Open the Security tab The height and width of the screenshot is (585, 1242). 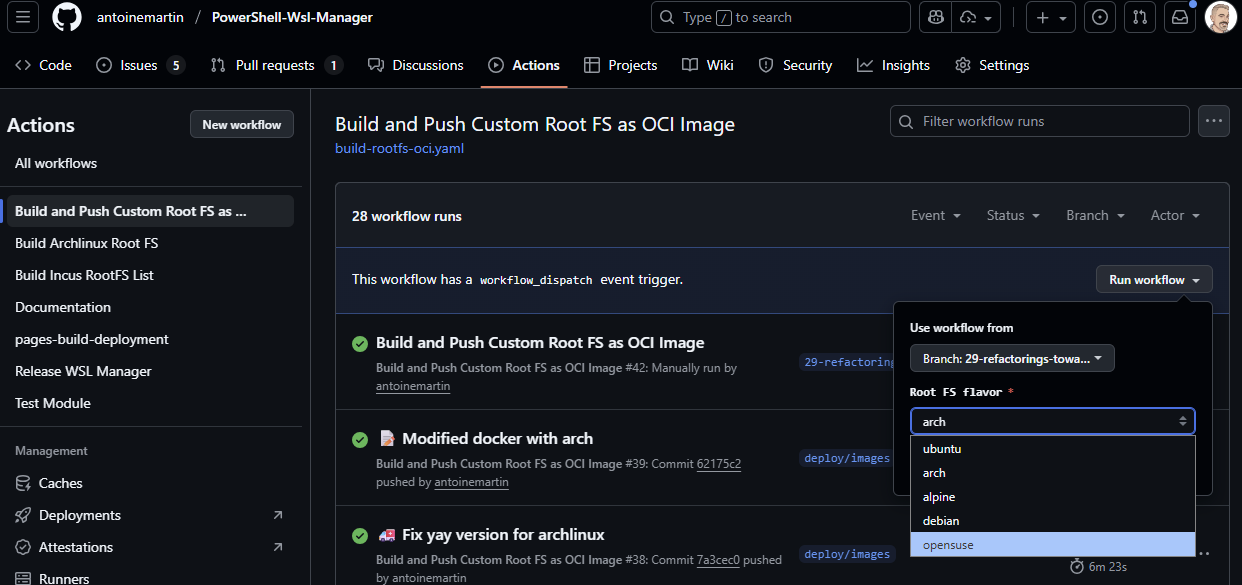coord(795,65)
